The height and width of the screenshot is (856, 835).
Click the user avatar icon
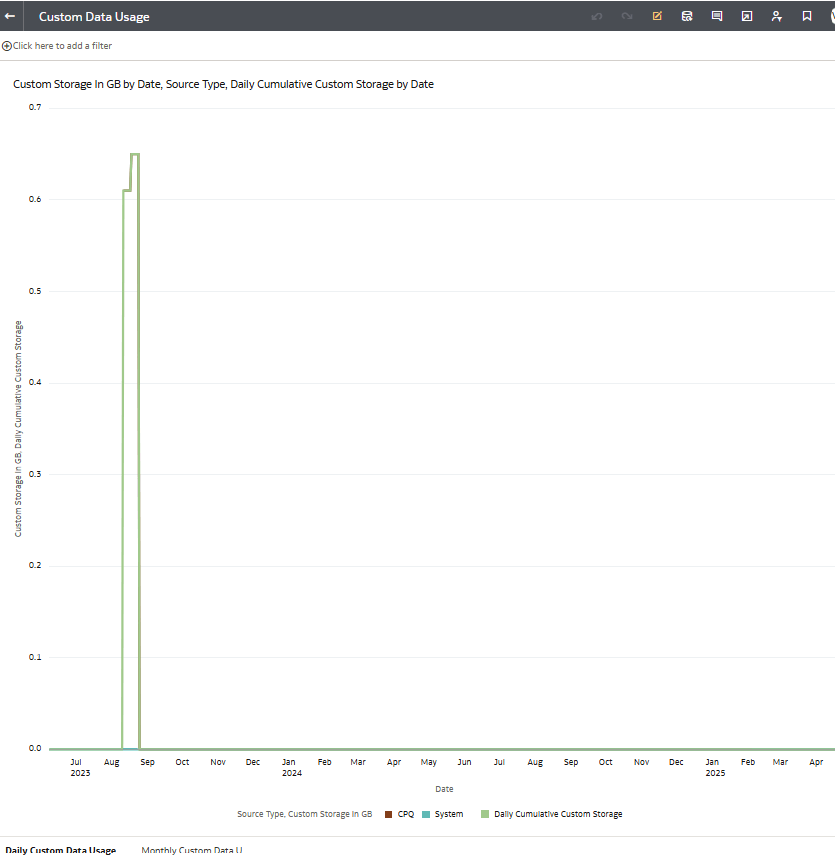(x=831, y=16)
